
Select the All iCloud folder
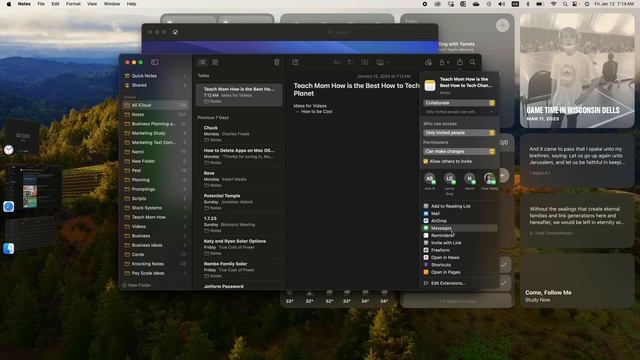pyautogui.click(x=155, y=105)
